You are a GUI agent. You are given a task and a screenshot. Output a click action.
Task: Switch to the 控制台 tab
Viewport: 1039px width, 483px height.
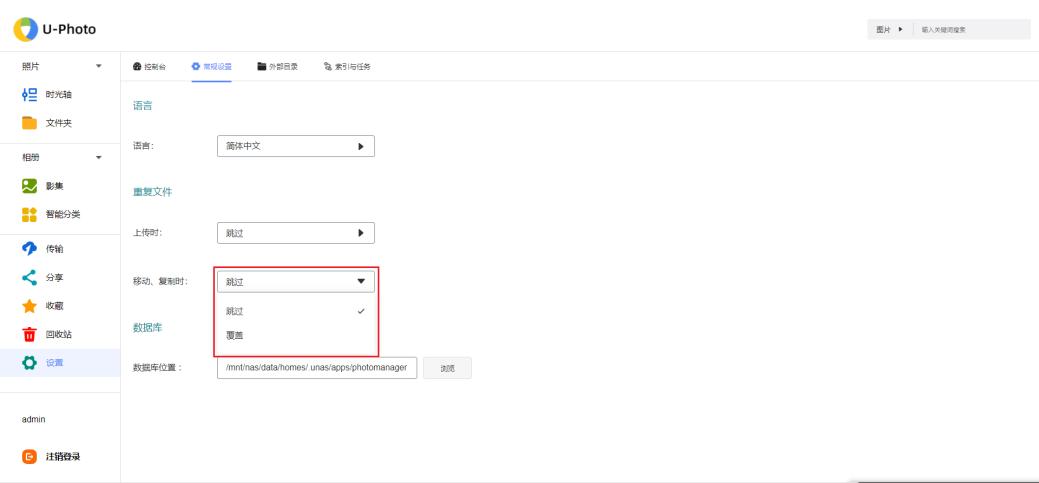(148, 67)
